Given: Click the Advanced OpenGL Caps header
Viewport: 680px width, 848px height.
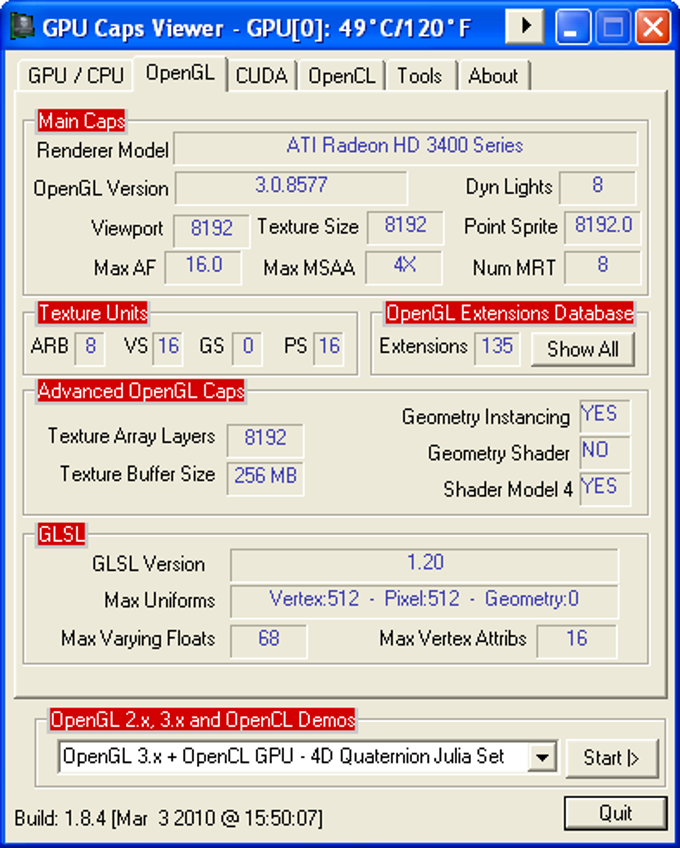Looking at the screenshot, I should click(x=141, y=391).
